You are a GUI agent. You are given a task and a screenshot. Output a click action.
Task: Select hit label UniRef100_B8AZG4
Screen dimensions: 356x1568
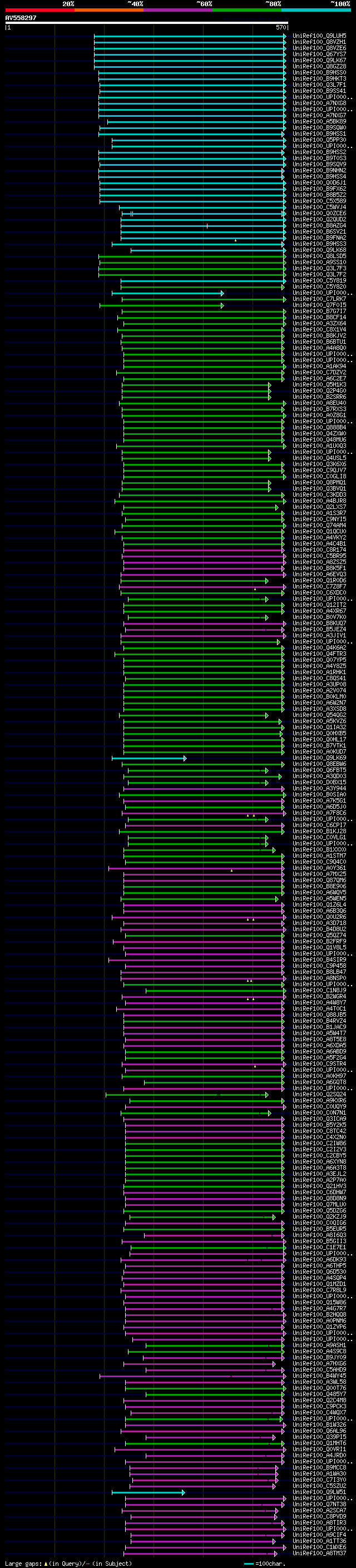(319, 225)
